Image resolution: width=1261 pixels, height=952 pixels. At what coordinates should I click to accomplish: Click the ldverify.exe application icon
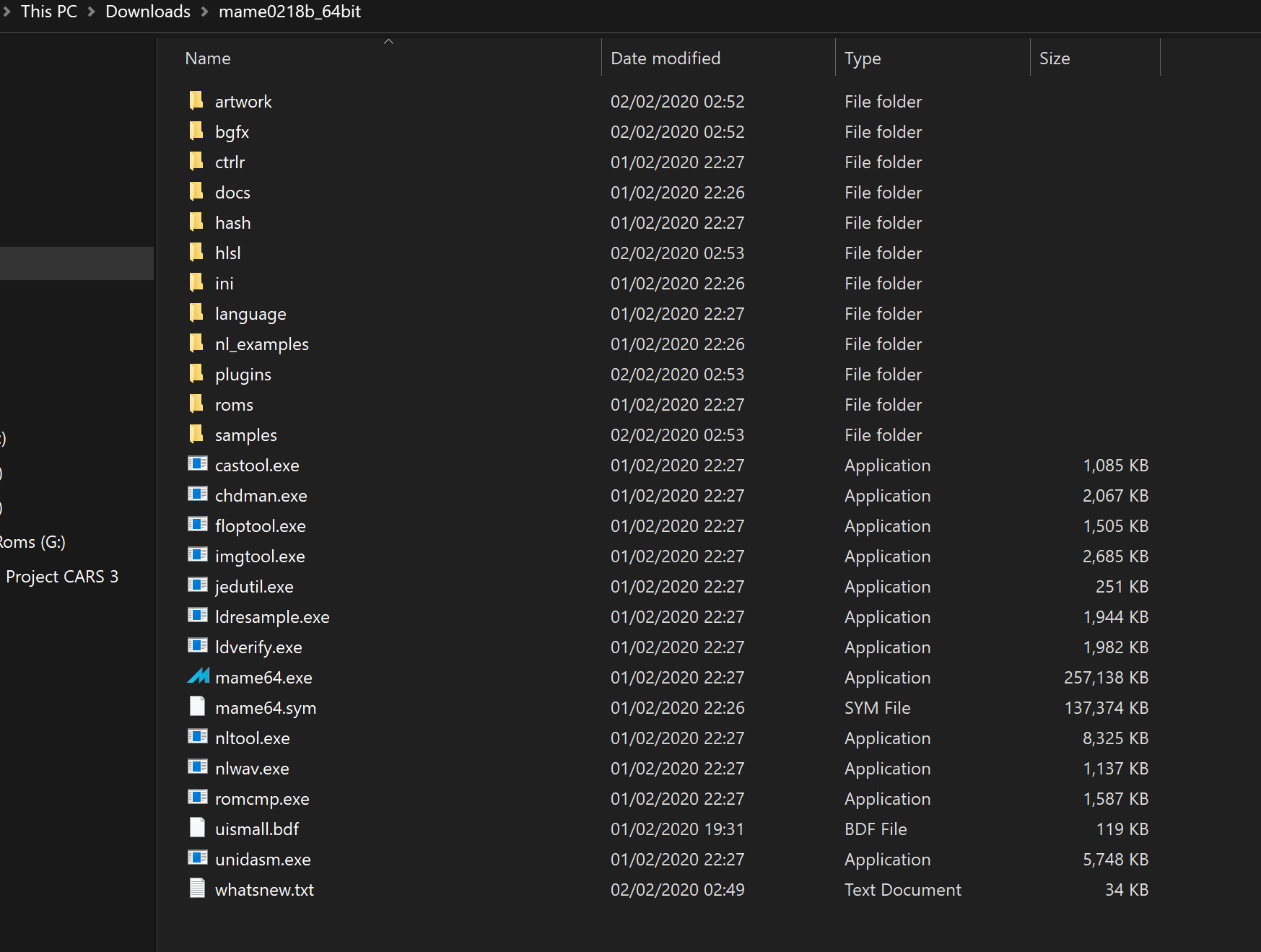click(x=198, y=645)
